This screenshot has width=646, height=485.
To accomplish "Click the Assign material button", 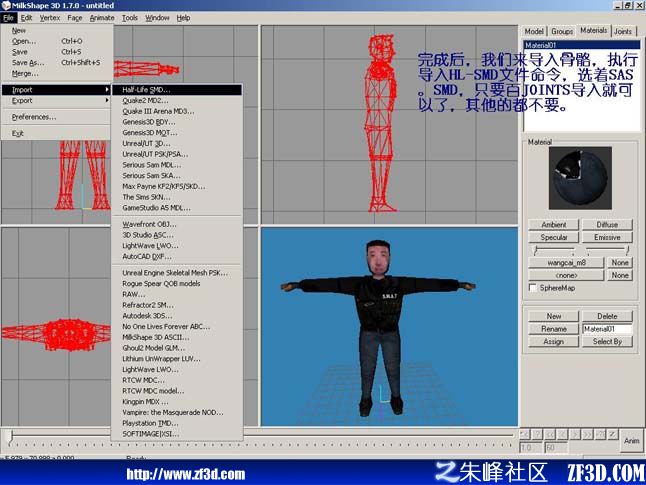I will pyautogui.click(x=554, y=342).
